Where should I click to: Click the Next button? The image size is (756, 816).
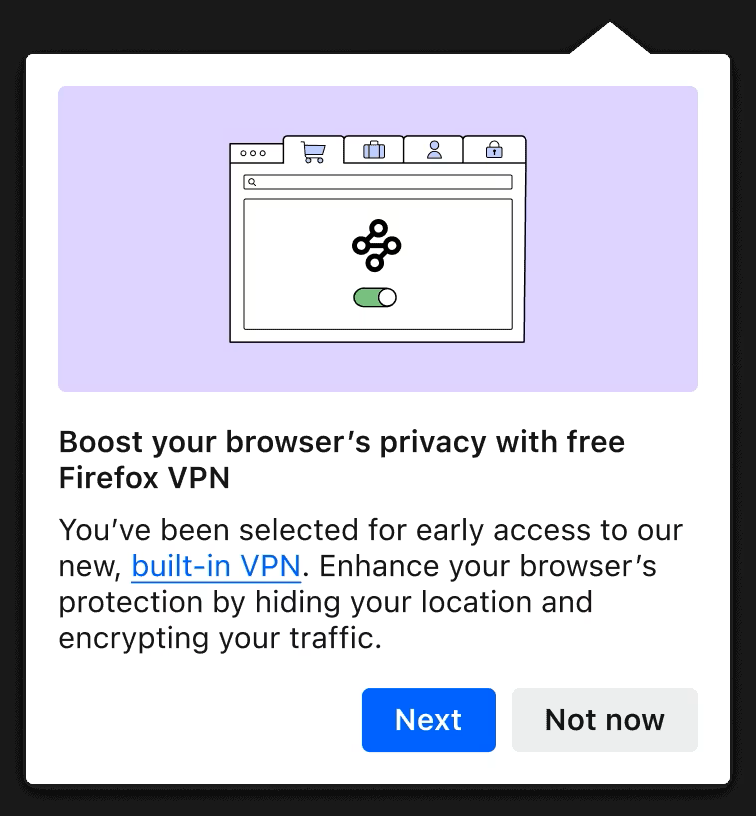pos(429,720)
